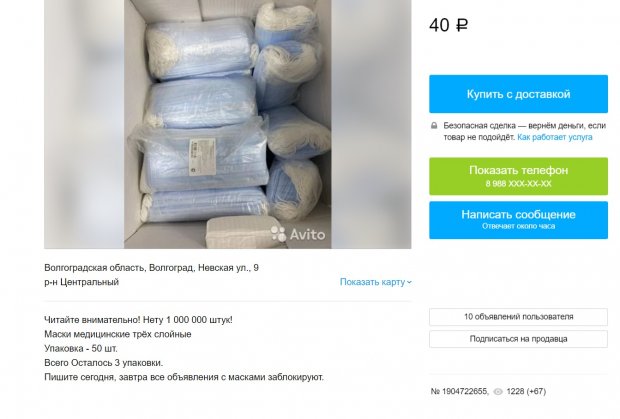This screenshot has height=419, width=620.
Task: Click the 40 ₽ price
Action: pyautogui.click(x=448, y=25)
